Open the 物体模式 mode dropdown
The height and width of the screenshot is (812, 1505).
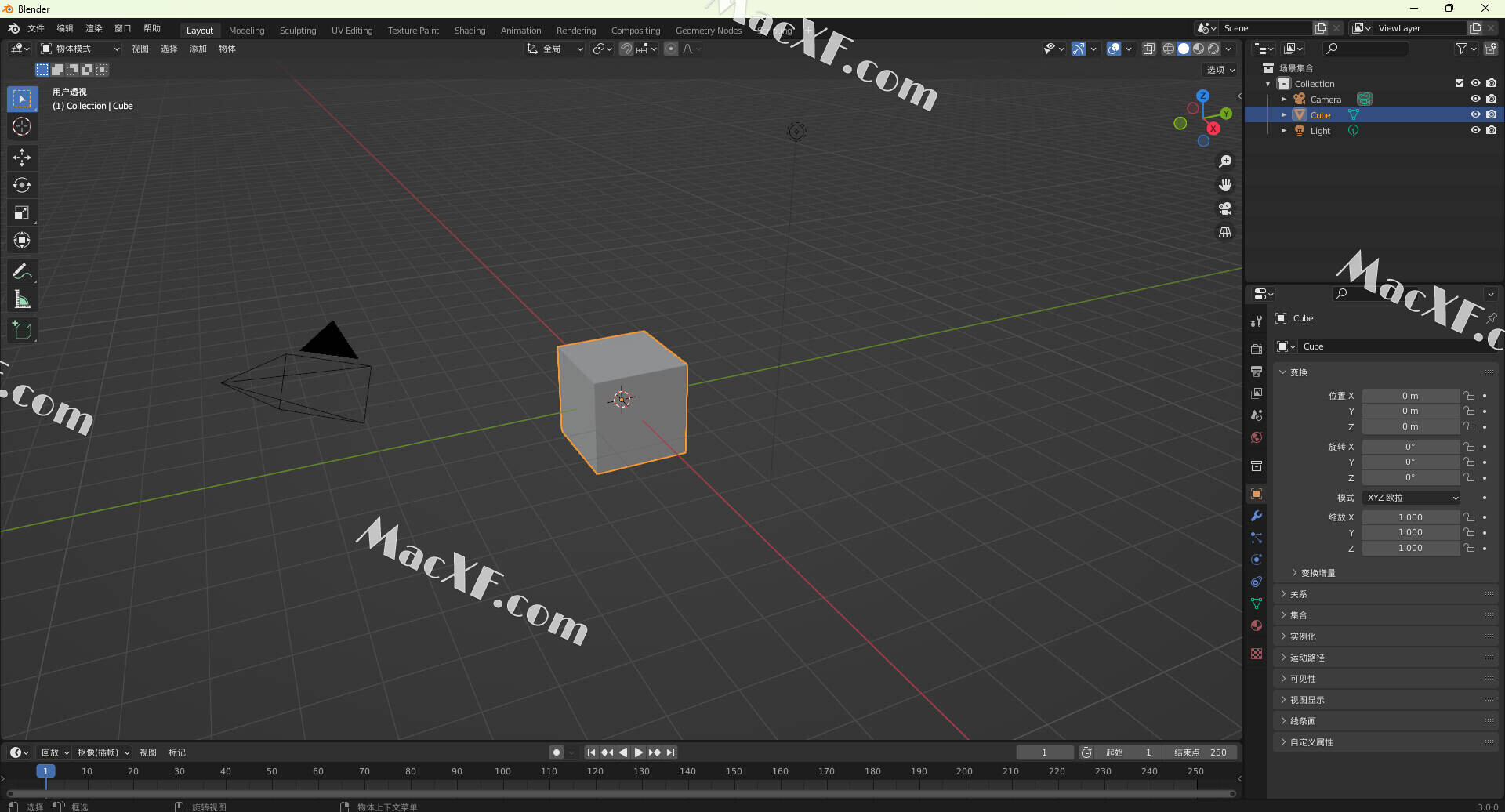coord(81,49)
